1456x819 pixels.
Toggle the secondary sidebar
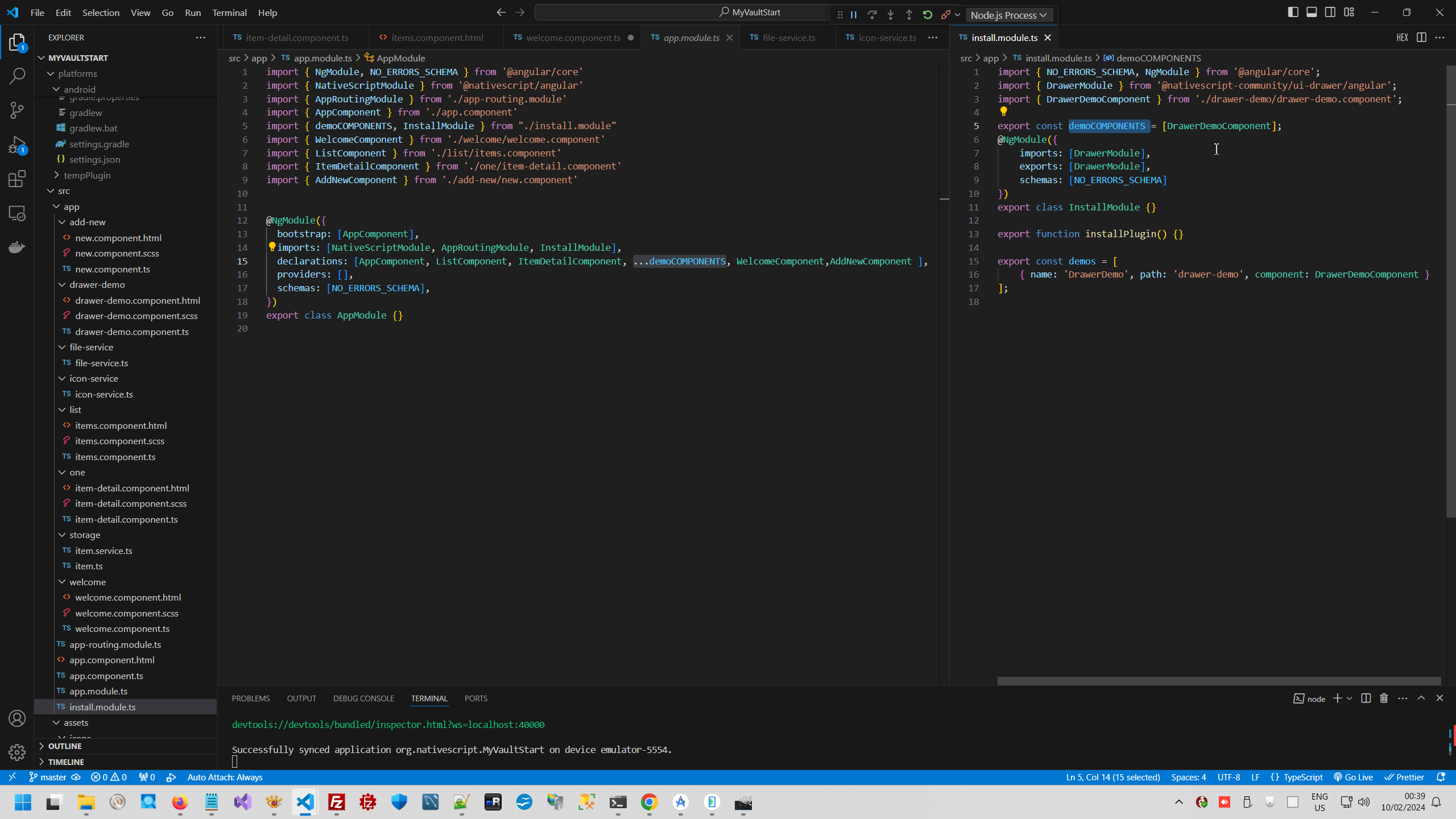(x=1331, y=11)
